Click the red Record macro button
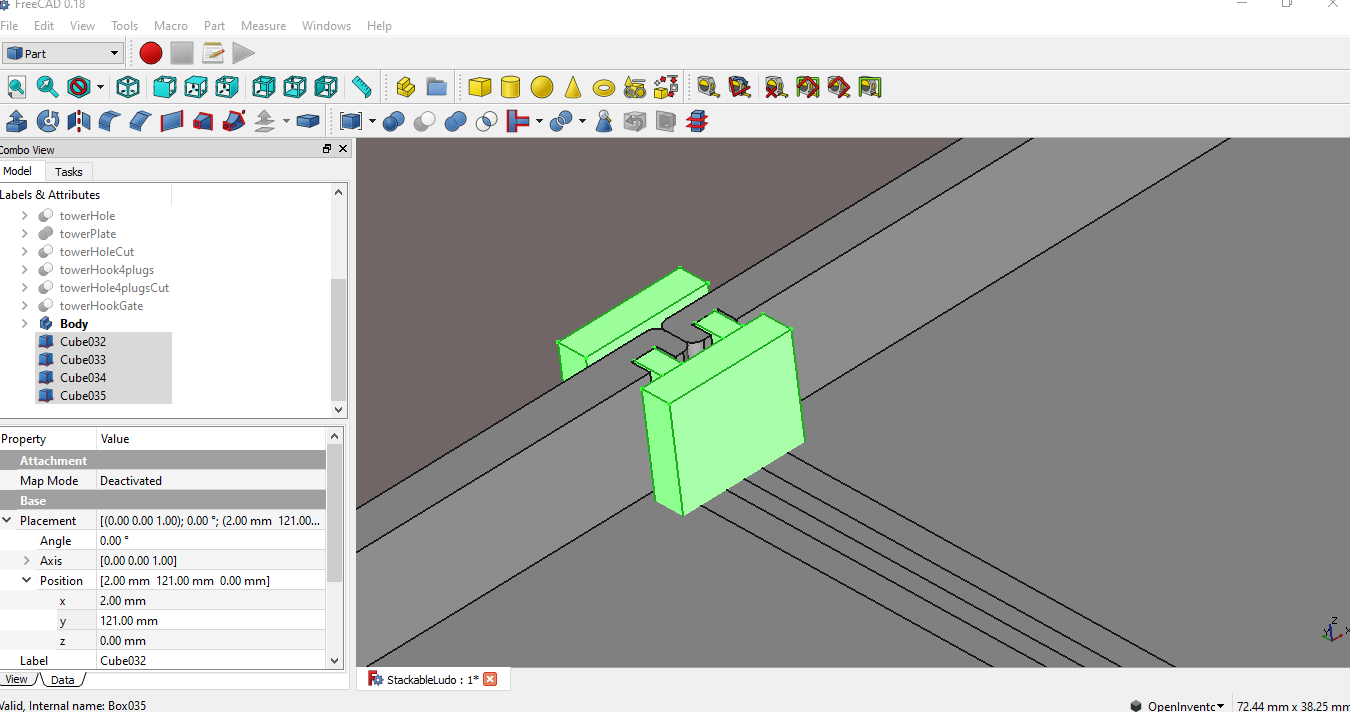1350x712 pixels. 151,53
